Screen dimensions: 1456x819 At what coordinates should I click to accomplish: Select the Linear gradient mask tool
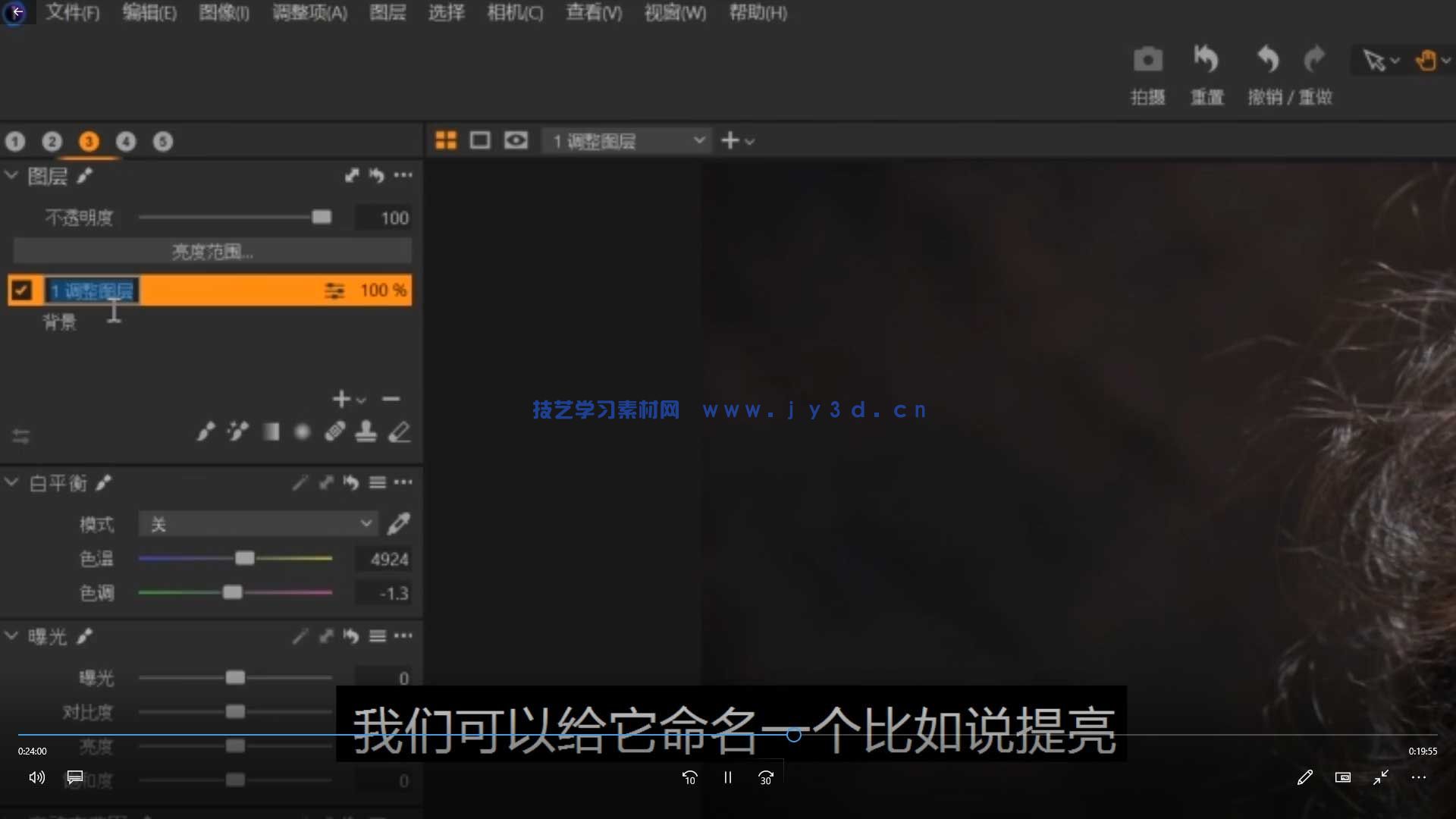click(271, 431)
